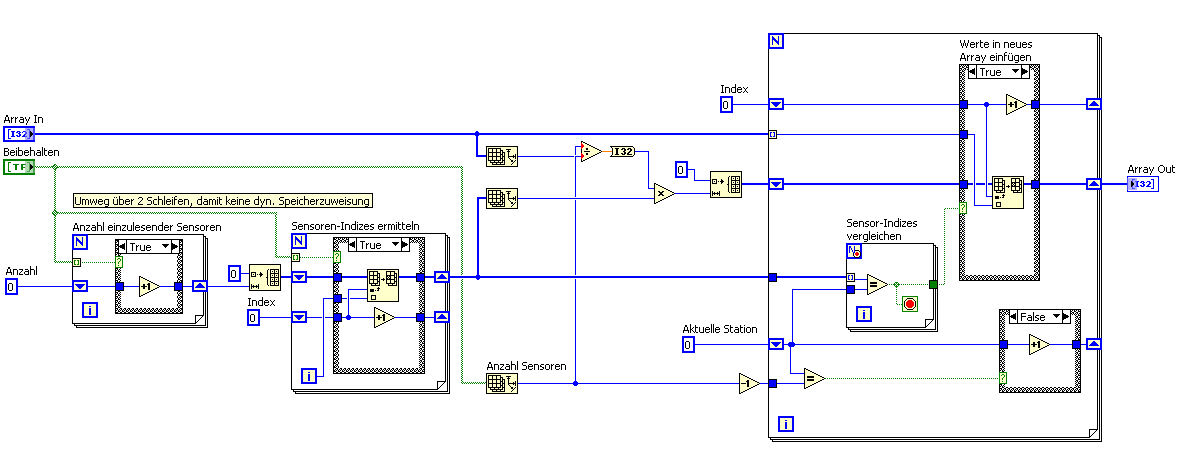Click the divide function node

point(591,151)
